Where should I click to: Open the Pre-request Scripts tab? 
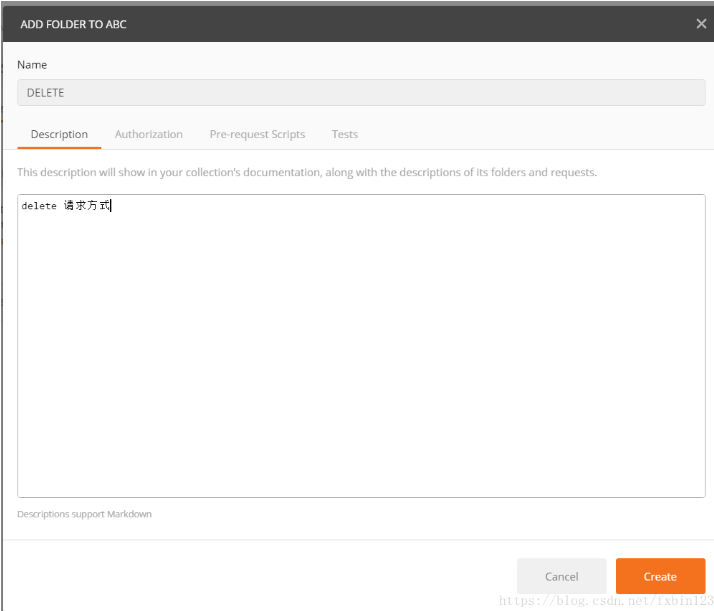pyautogui.click(x=257, y=134)
